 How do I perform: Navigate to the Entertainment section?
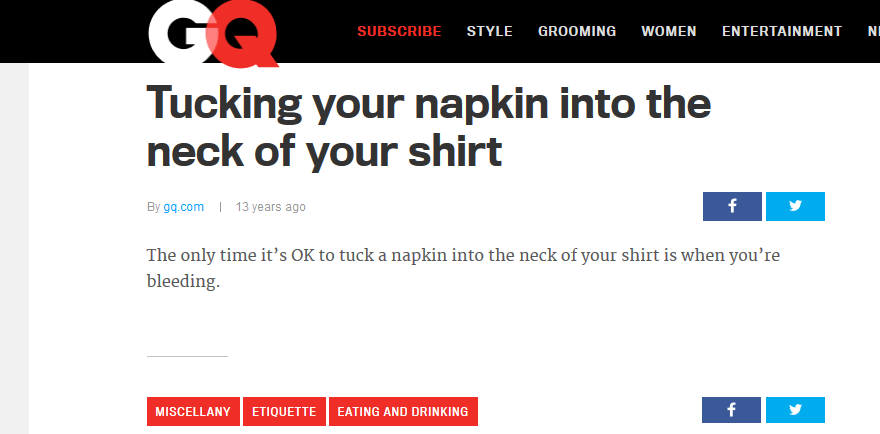pyautogui.click(x=782, y=31)
